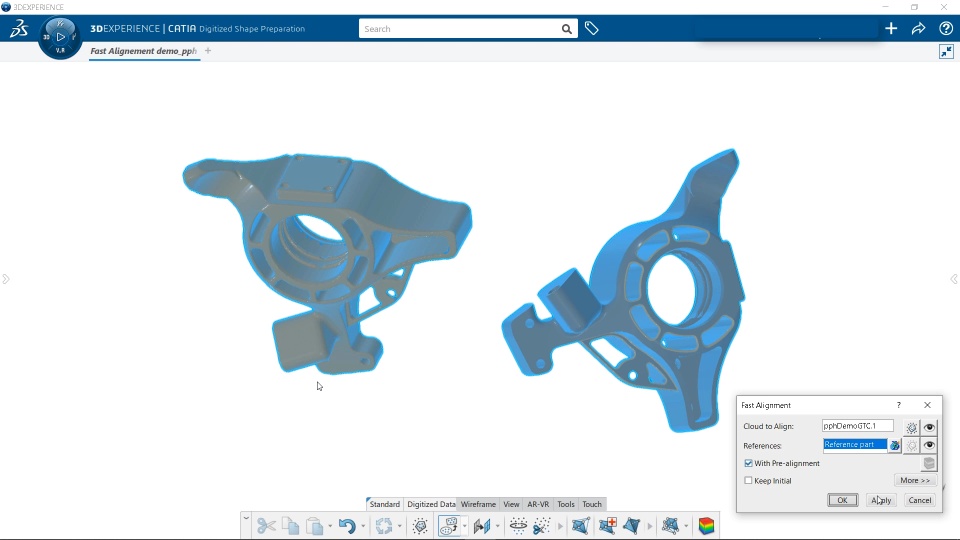Click the new tab plus button
Viewport: 960px width, 540px height.
(208, 51)
